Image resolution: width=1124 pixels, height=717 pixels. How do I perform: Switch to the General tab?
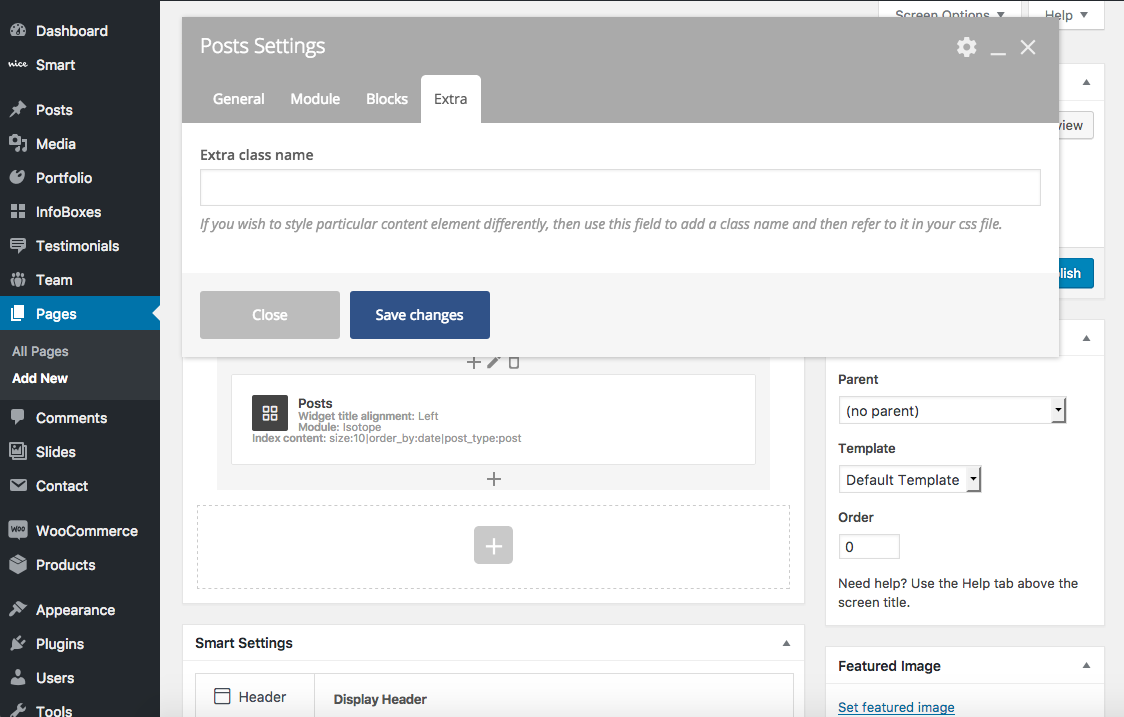(x=239, y=99)
